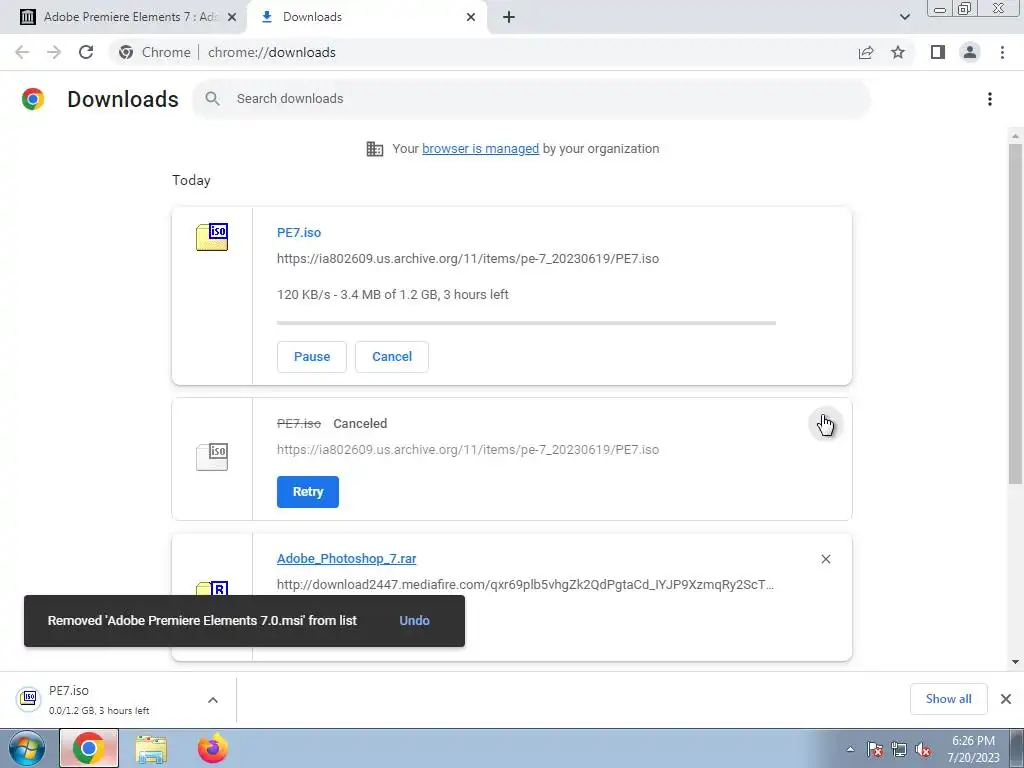Click the scrollbar down arrow
Viewport: 1024px width, 768px height.
click(1015, 662)
